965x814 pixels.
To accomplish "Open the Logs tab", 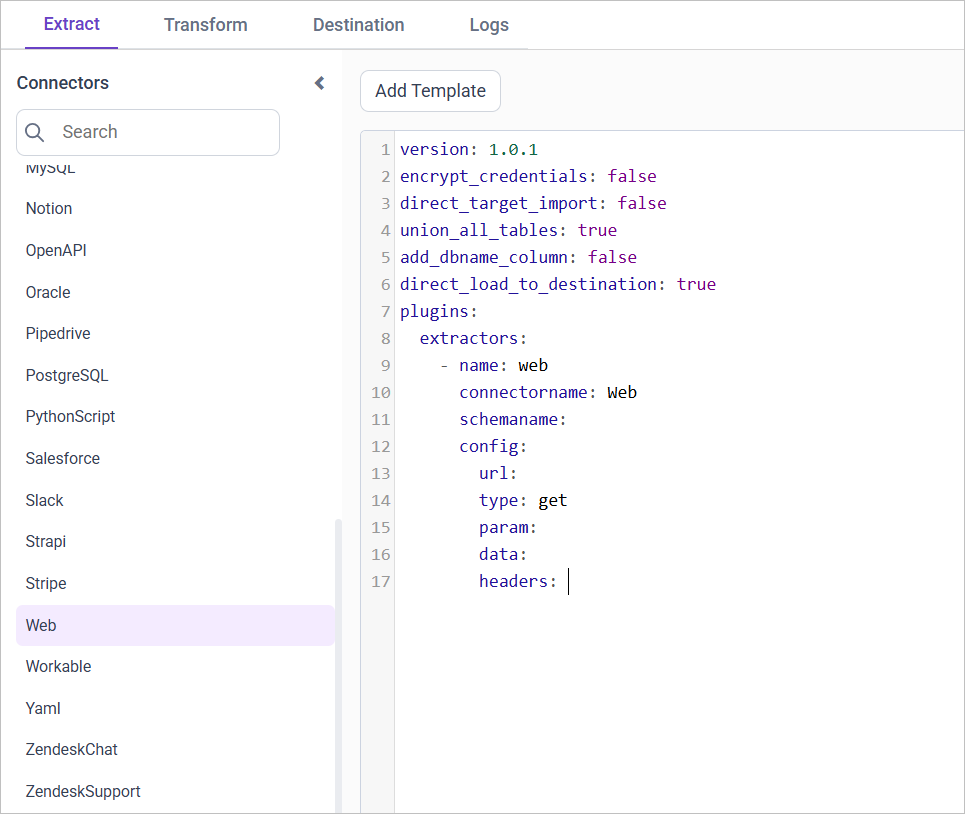I will (x=489, y=25).
